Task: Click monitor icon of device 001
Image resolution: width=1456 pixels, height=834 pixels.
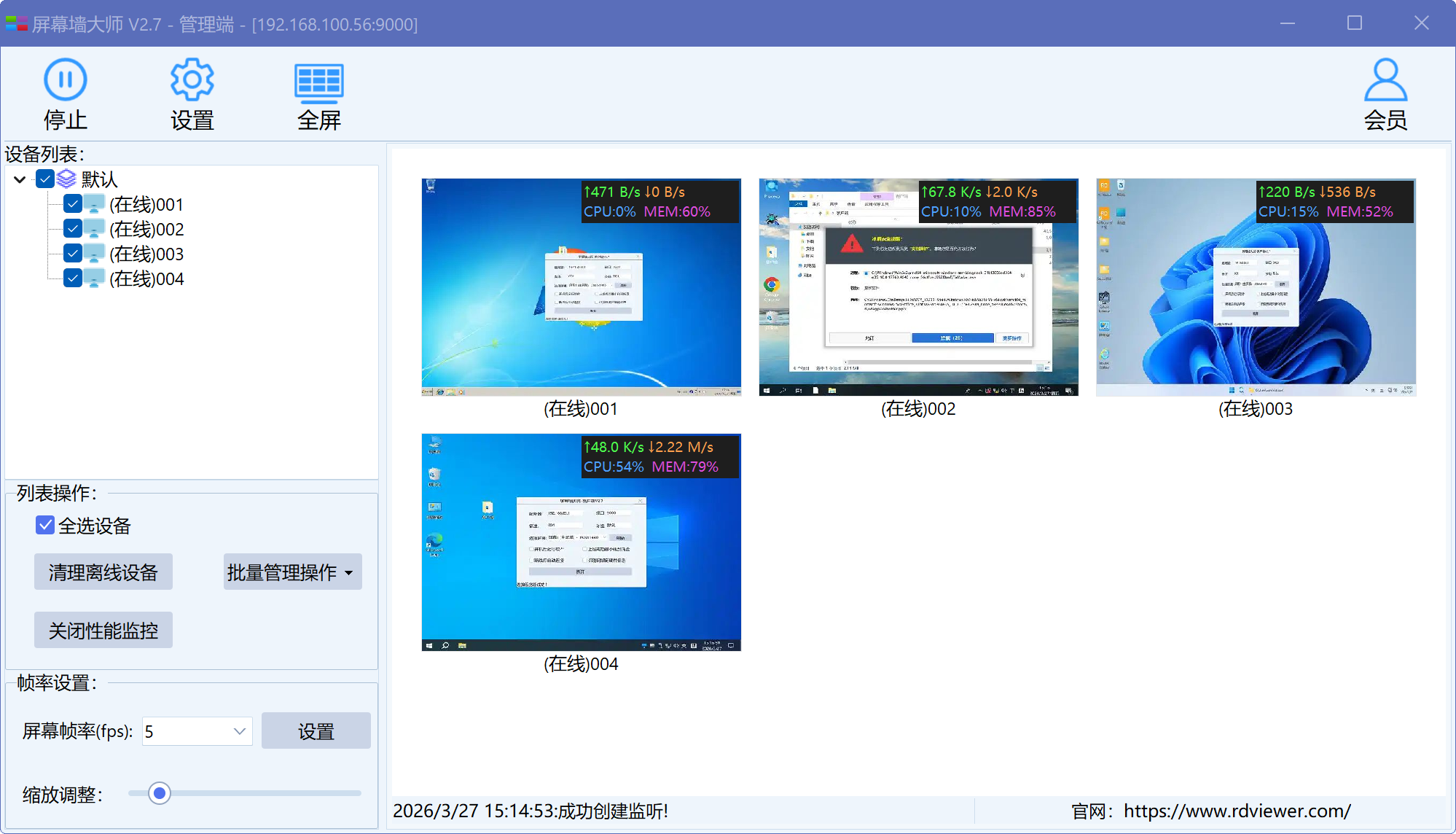Action: pos(94,204)
